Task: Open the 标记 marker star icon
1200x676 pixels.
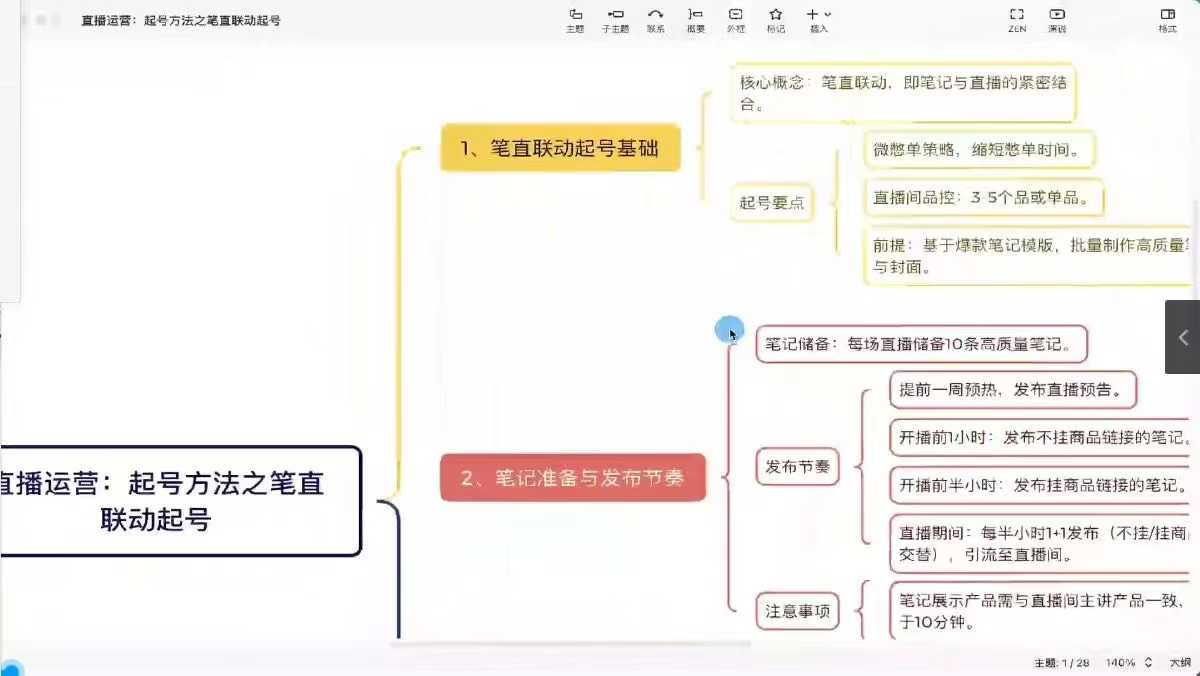Action: pos(775,19)
